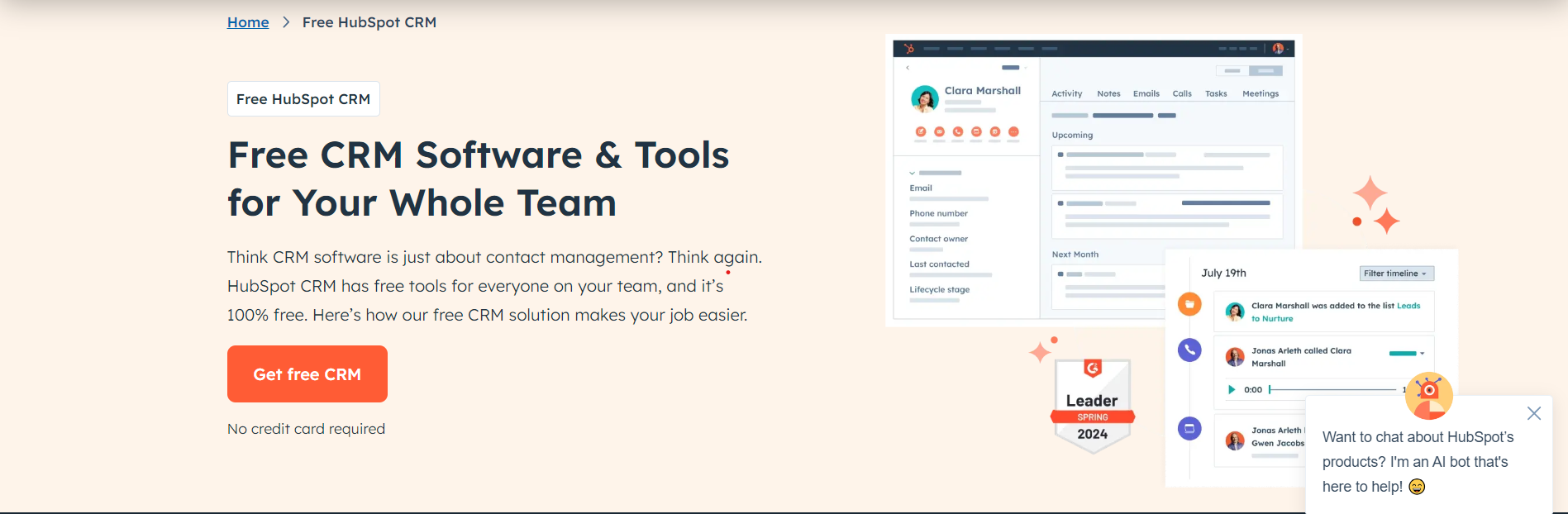
Task: Click the back arrow above Clara Marshall
Action: [x=908, y=68]
